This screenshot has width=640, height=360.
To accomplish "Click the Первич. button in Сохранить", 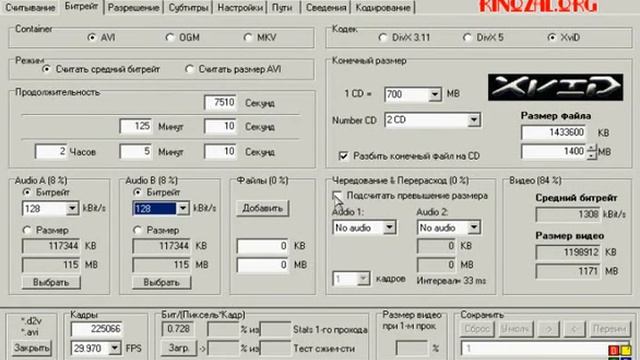I will (610, 329).
